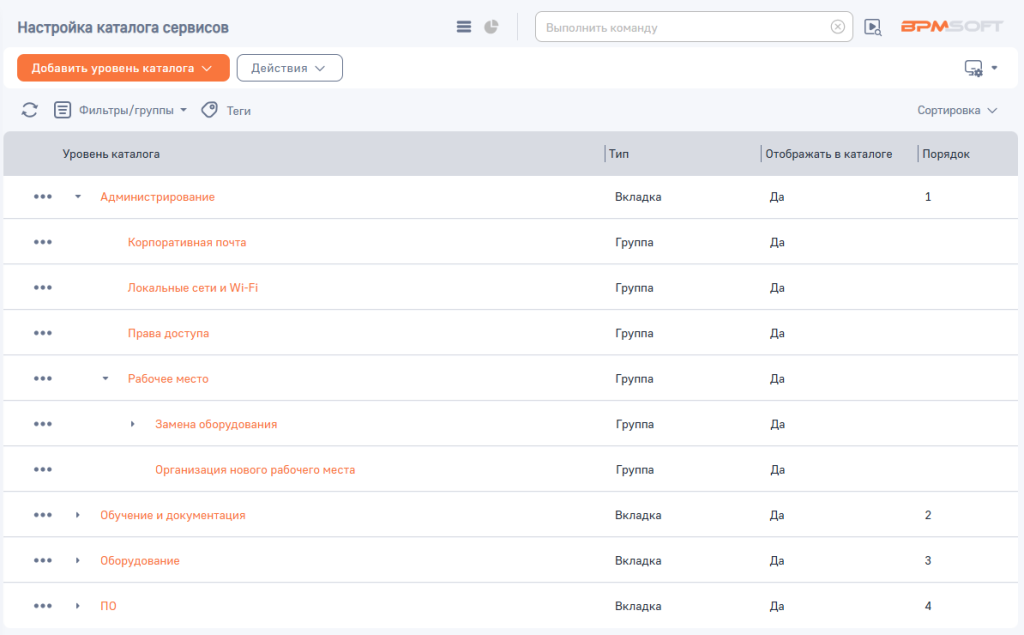The image size is (1024, 635).
Task: Open the Действия dropdown menu
Action: pyautogui.click(x=289, y=68)
